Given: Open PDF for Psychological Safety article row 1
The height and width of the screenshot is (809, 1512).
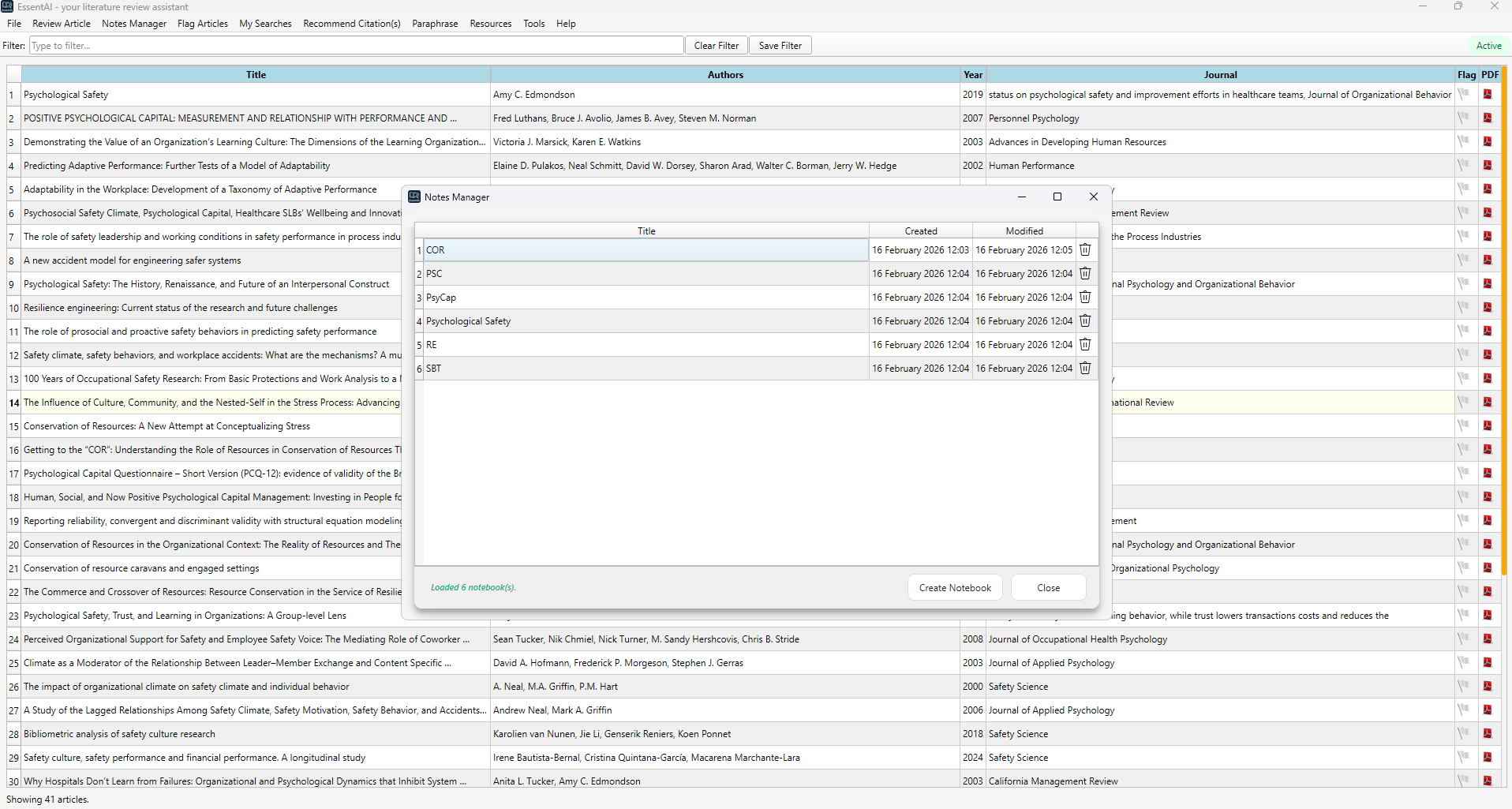Looking at the screenshot, I should [1488, 95].
